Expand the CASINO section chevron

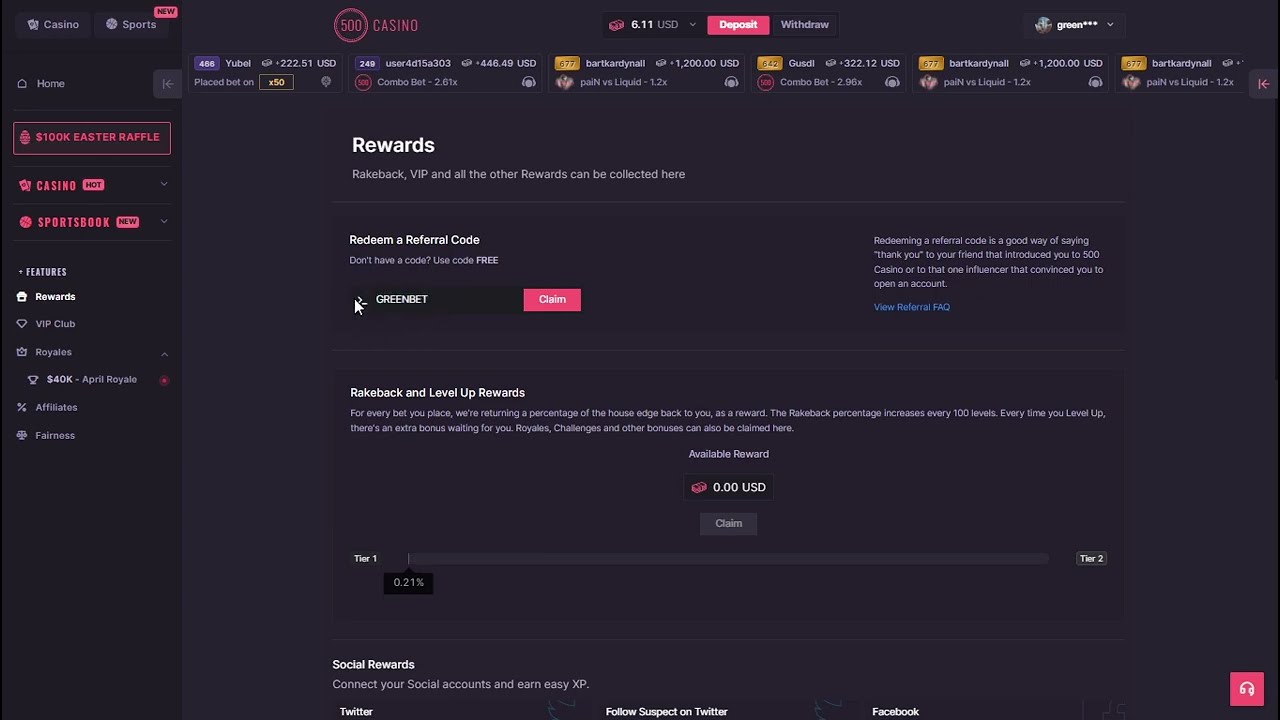(164, 185)
